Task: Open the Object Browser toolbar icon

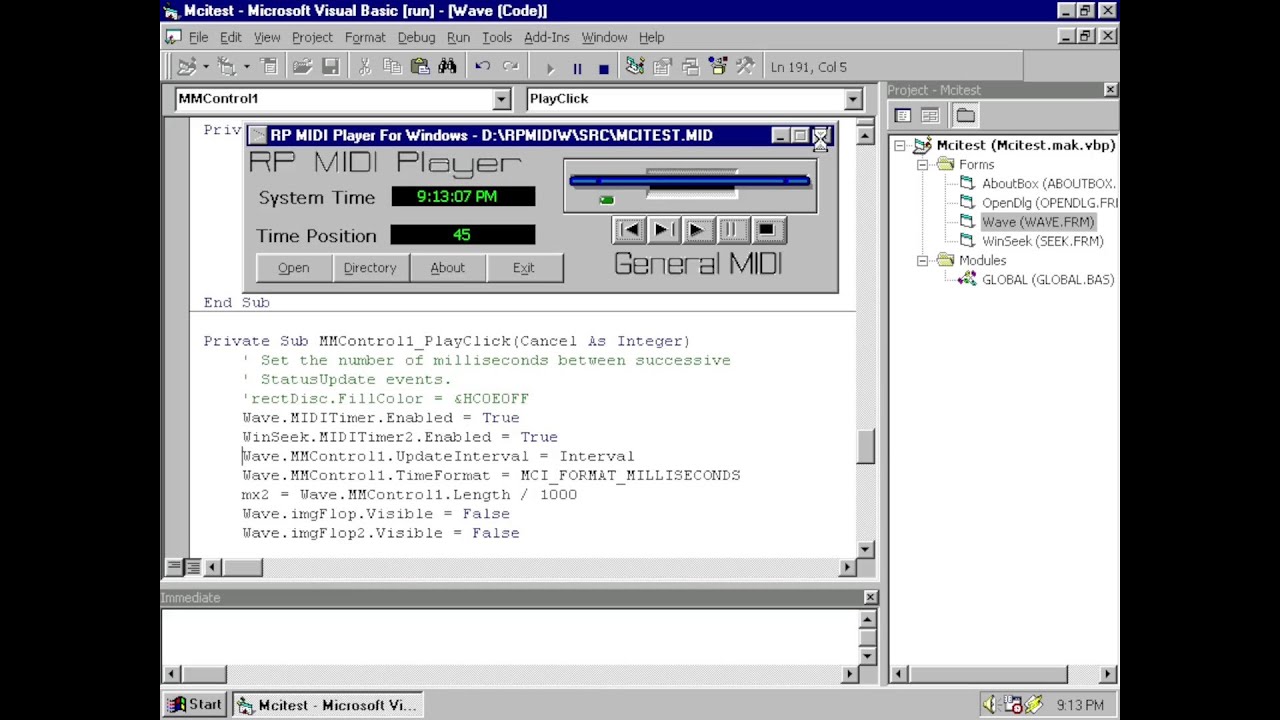Action: [x=717, y=67]
